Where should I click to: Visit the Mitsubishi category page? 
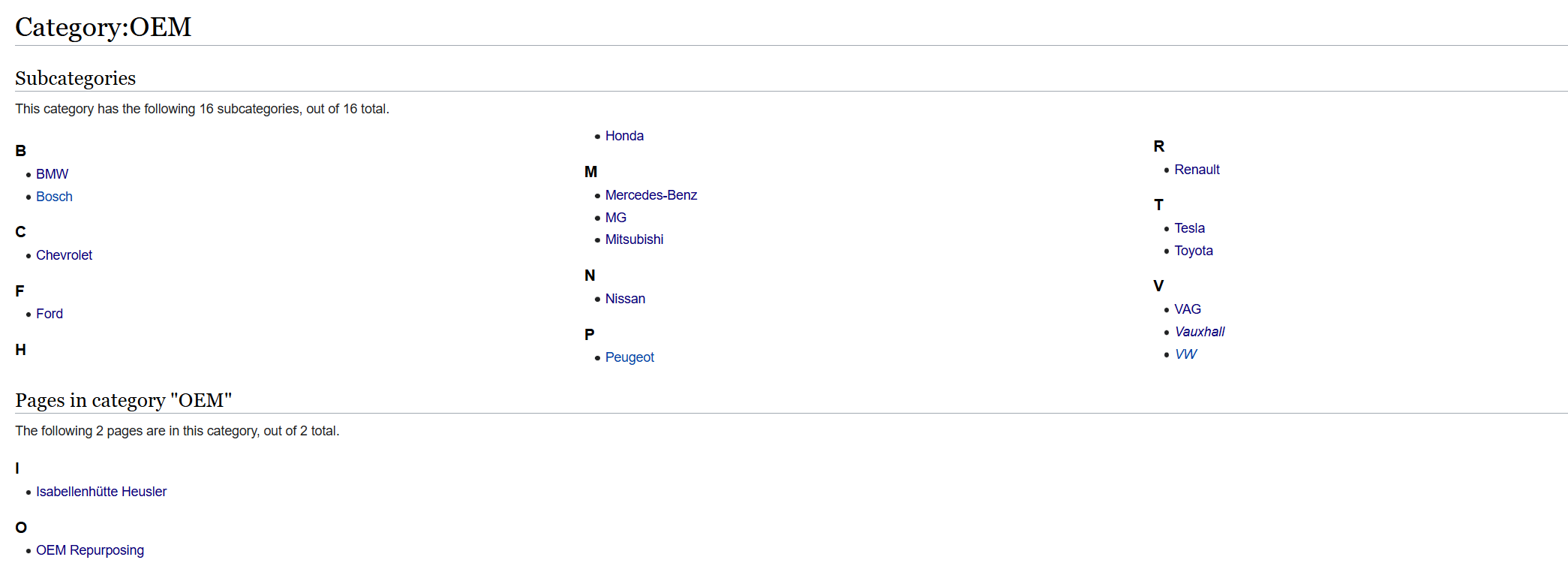tap(634, 239)
